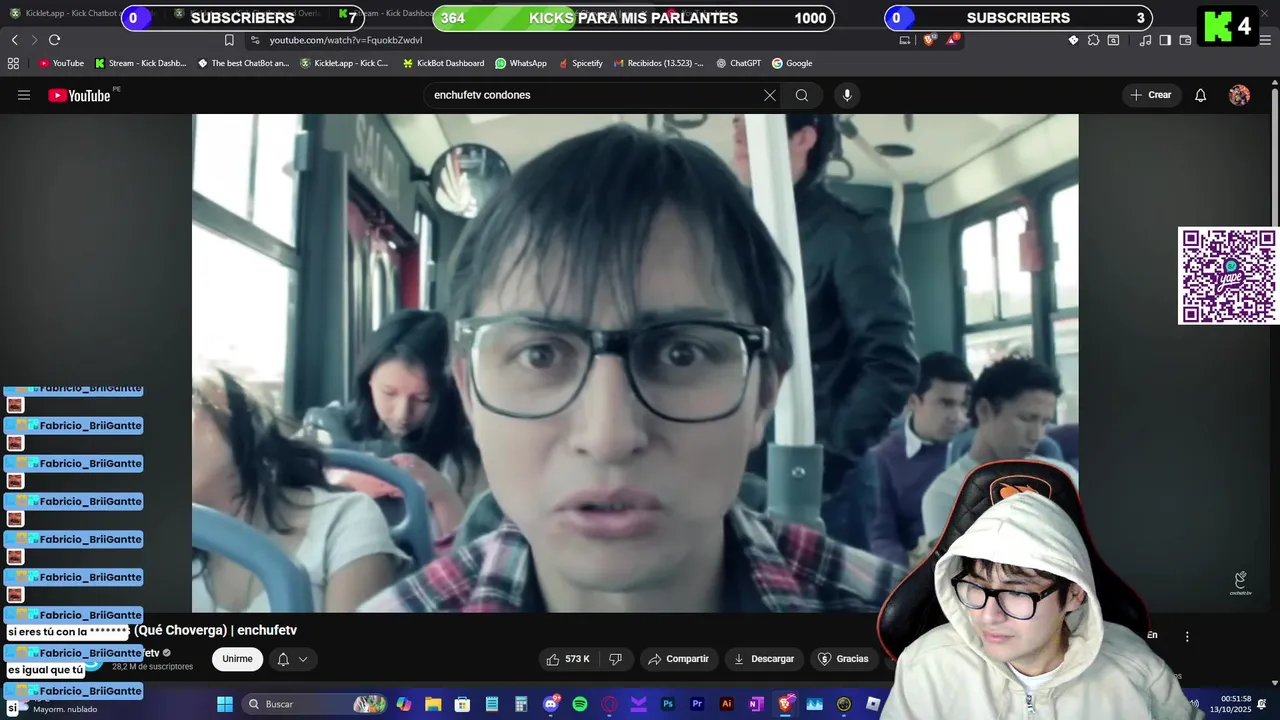Launch Premiere Pro from the taskbar
This screenshot has height=720, width=1280.
coord(697,704)
